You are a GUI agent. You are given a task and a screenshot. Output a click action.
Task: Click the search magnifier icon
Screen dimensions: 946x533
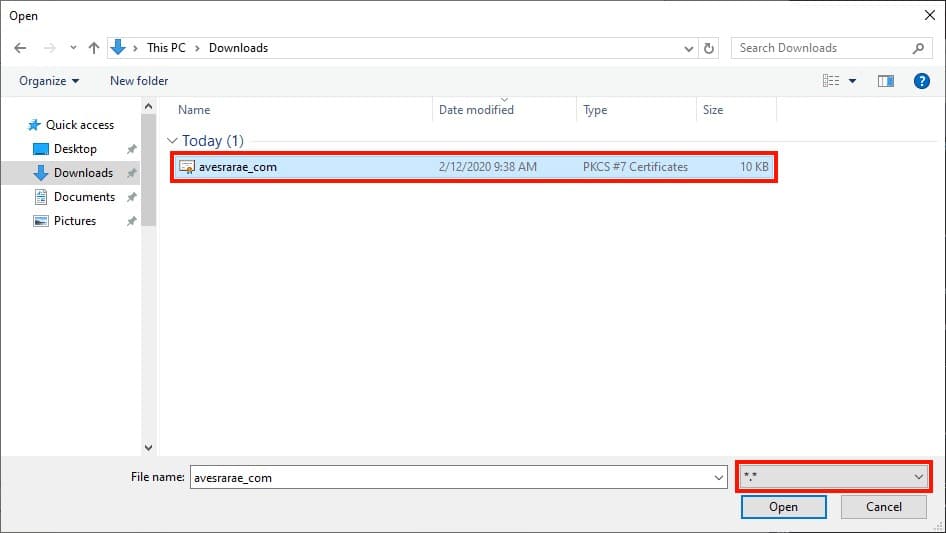[x=918, y=48]
